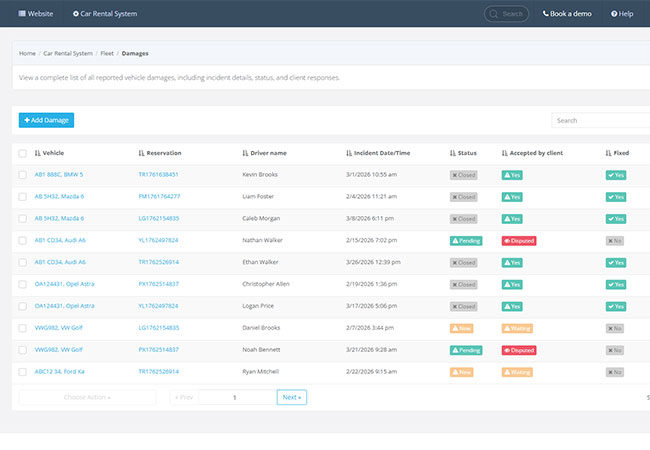Open vehicle AB1 CD34, Audi A6 for Nathan Walker
This screenshot has width=650, height=450.
point(60,240)
